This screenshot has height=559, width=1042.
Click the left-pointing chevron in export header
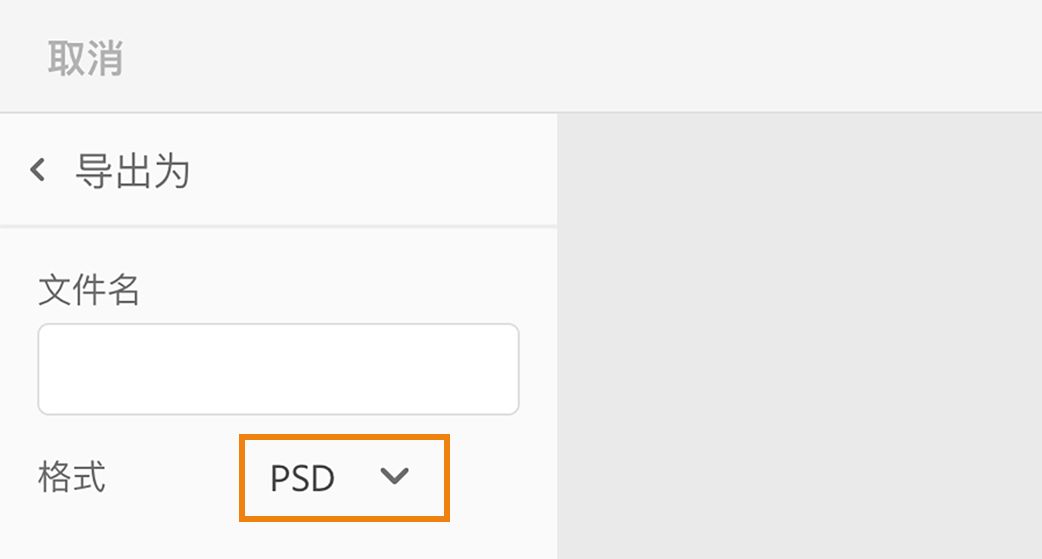point(38,170)
